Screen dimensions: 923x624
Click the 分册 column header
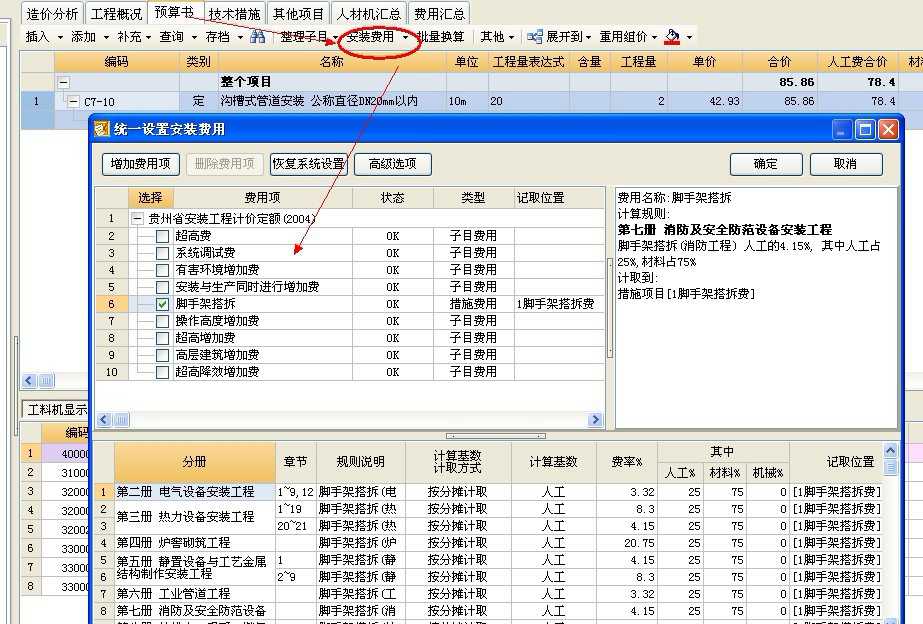click(x=195, y=463)
